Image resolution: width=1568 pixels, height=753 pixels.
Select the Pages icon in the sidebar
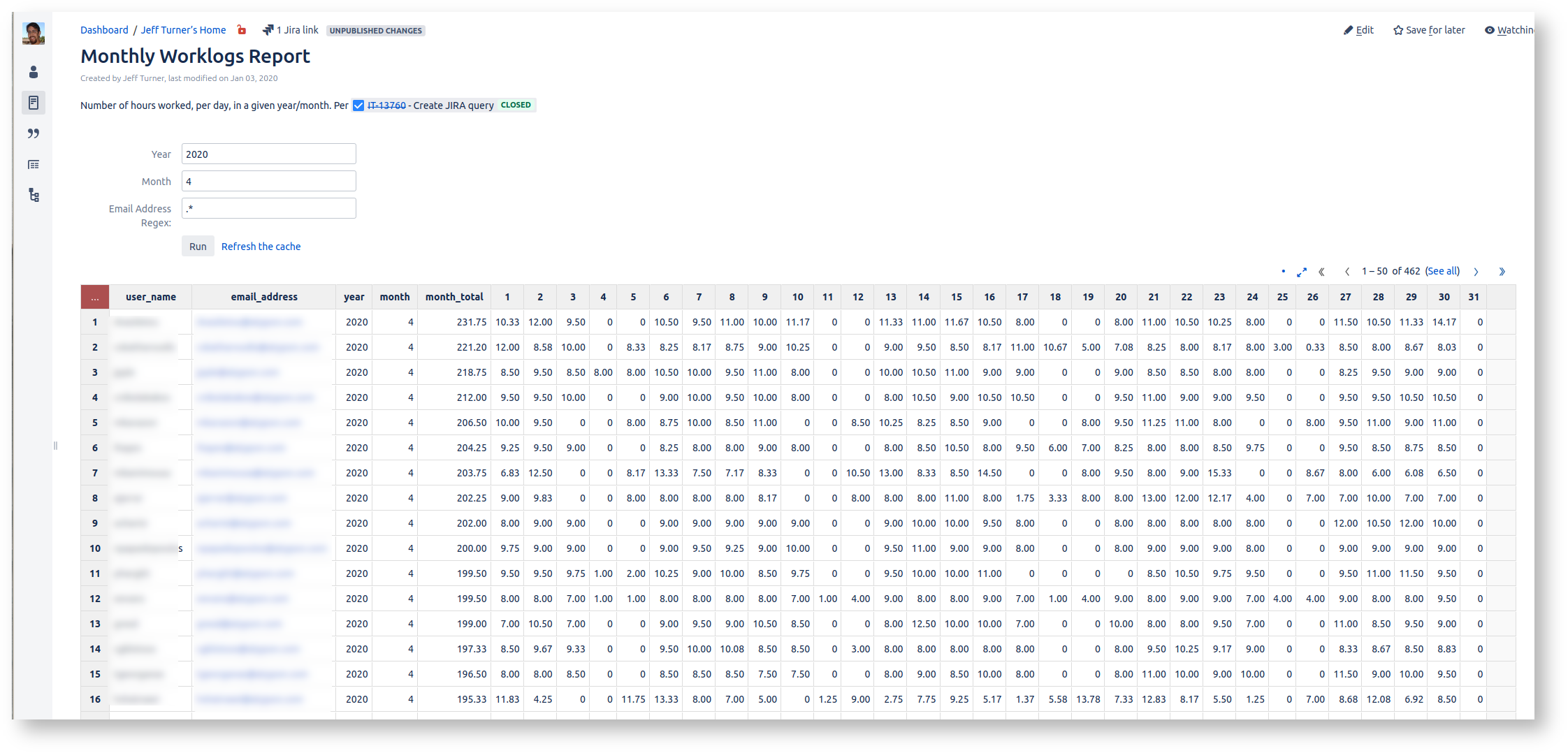pos(33,103)
